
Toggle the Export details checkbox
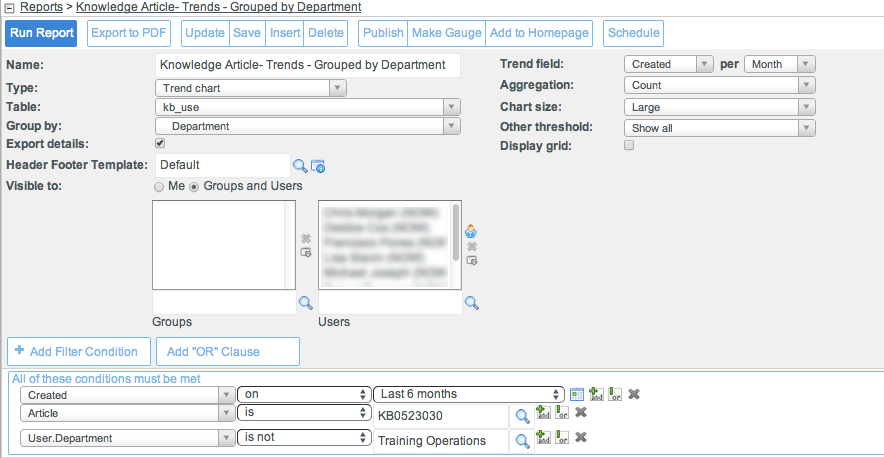click(160, 143)
